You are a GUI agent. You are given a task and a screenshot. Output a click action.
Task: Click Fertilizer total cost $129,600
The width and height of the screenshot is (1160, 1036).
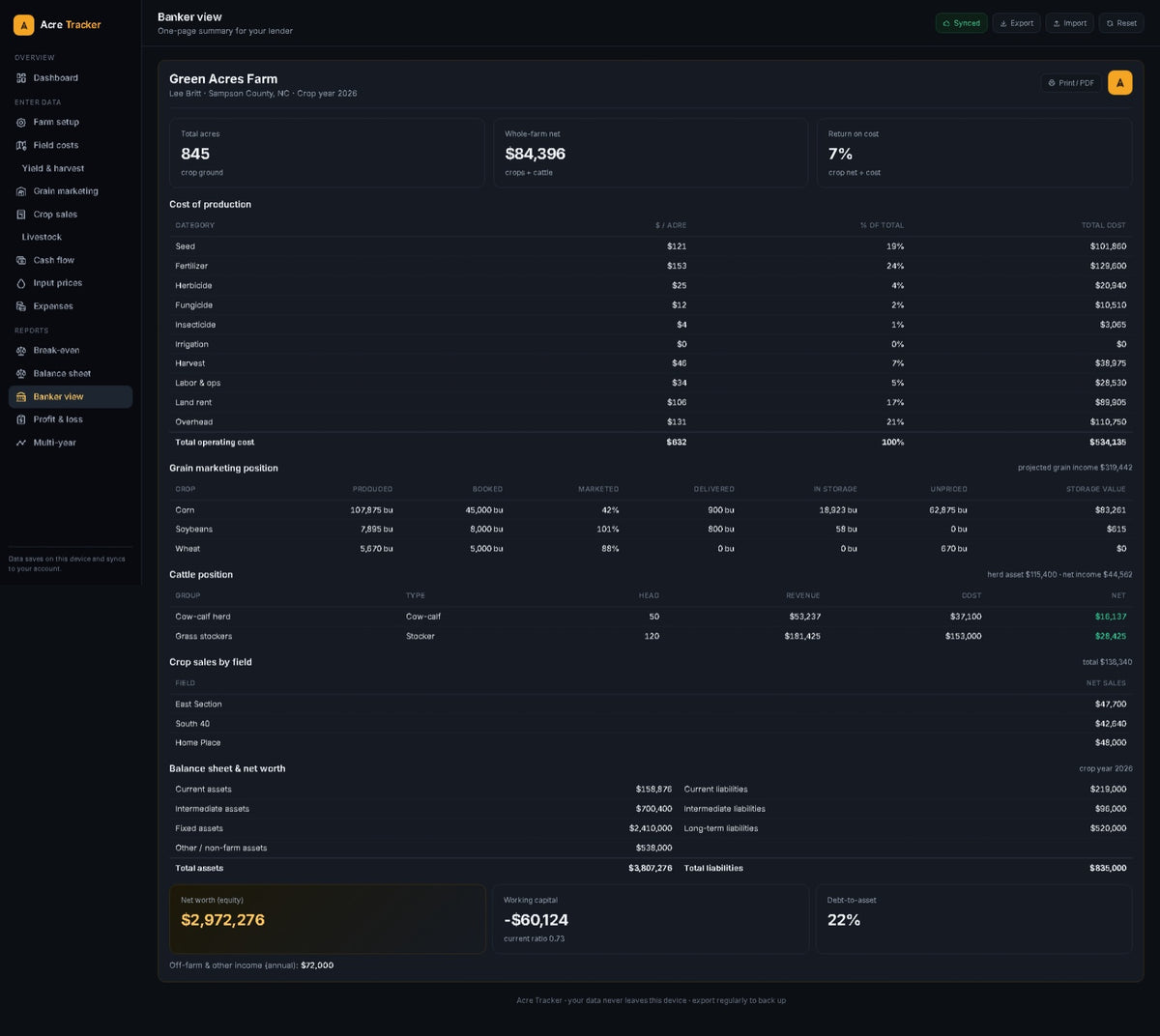(1108, 266)
